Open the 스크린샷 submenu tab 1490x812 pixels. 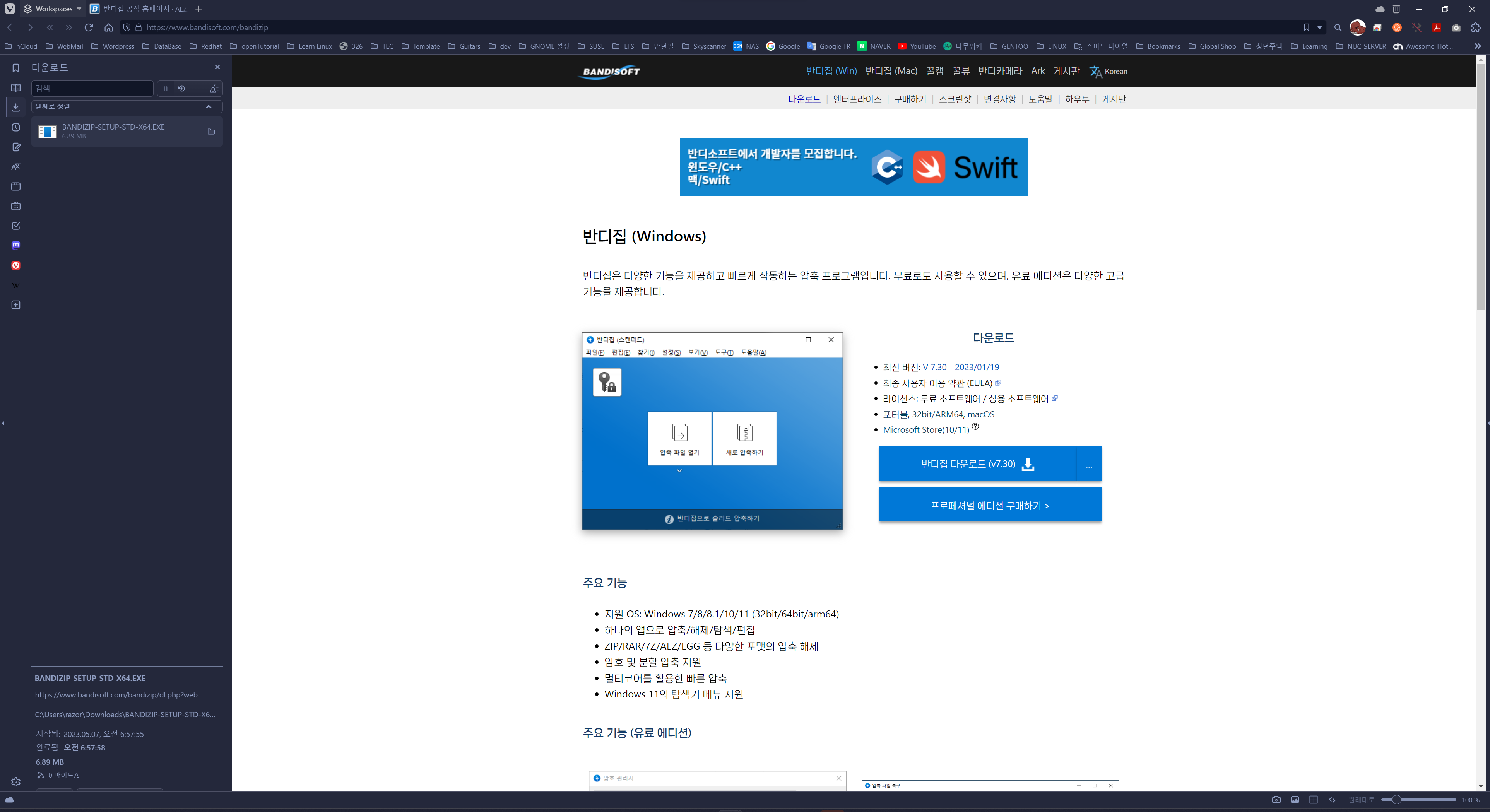955,99
